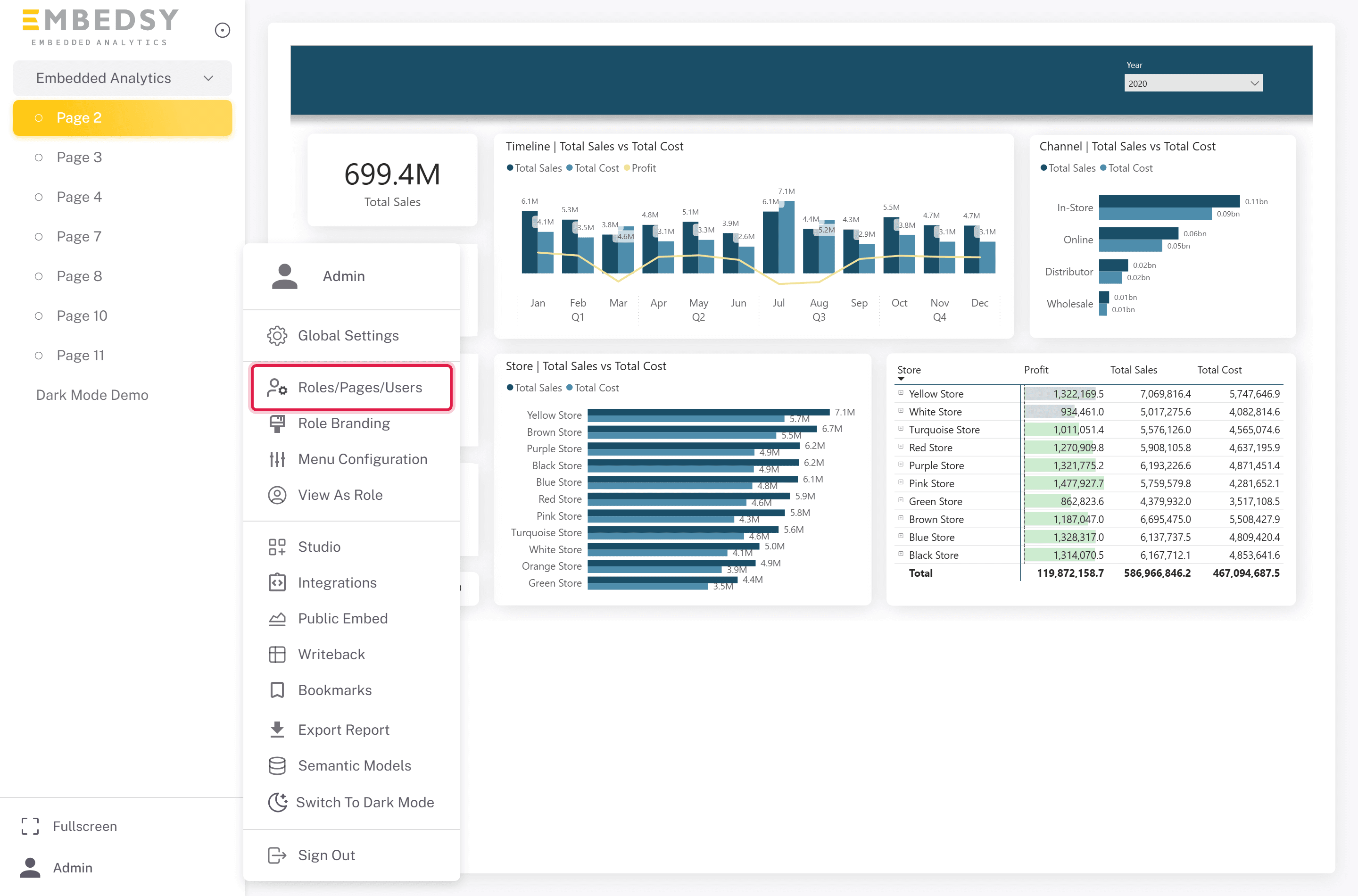Click the Export Report download icon
Image resolution: width=1358 pixels, height=896 pixels.
click(x=277, y=729)
